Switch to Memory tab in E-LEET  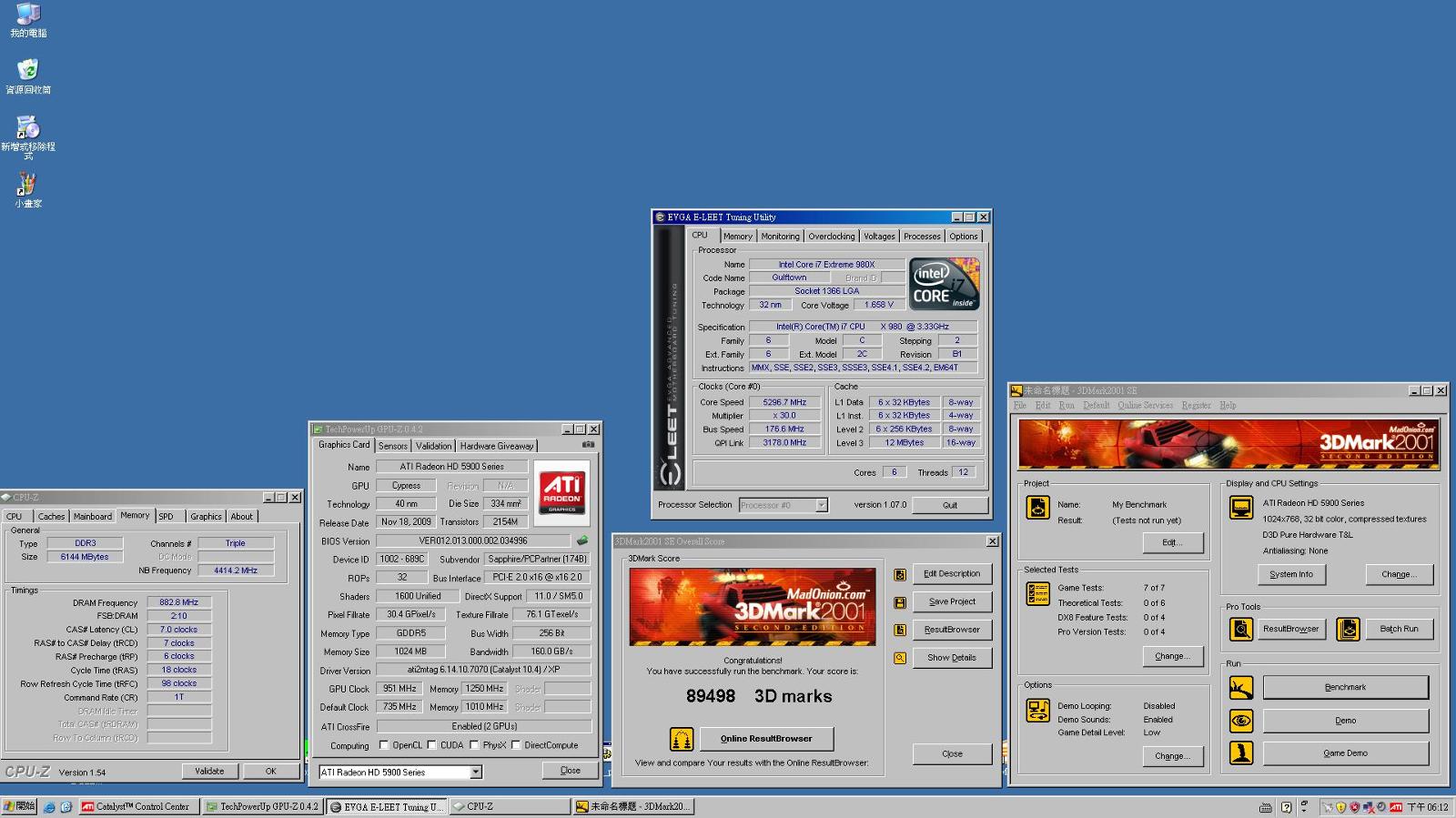pyautogui.click(x=738, y=237)
